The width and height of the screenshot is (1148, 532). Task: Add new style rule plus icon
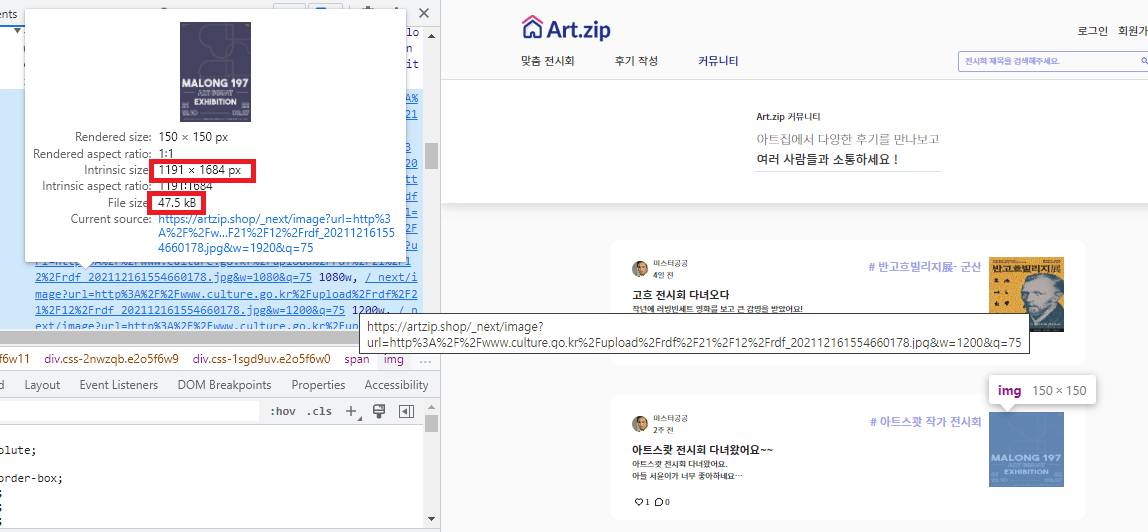[x=351, y=411]
